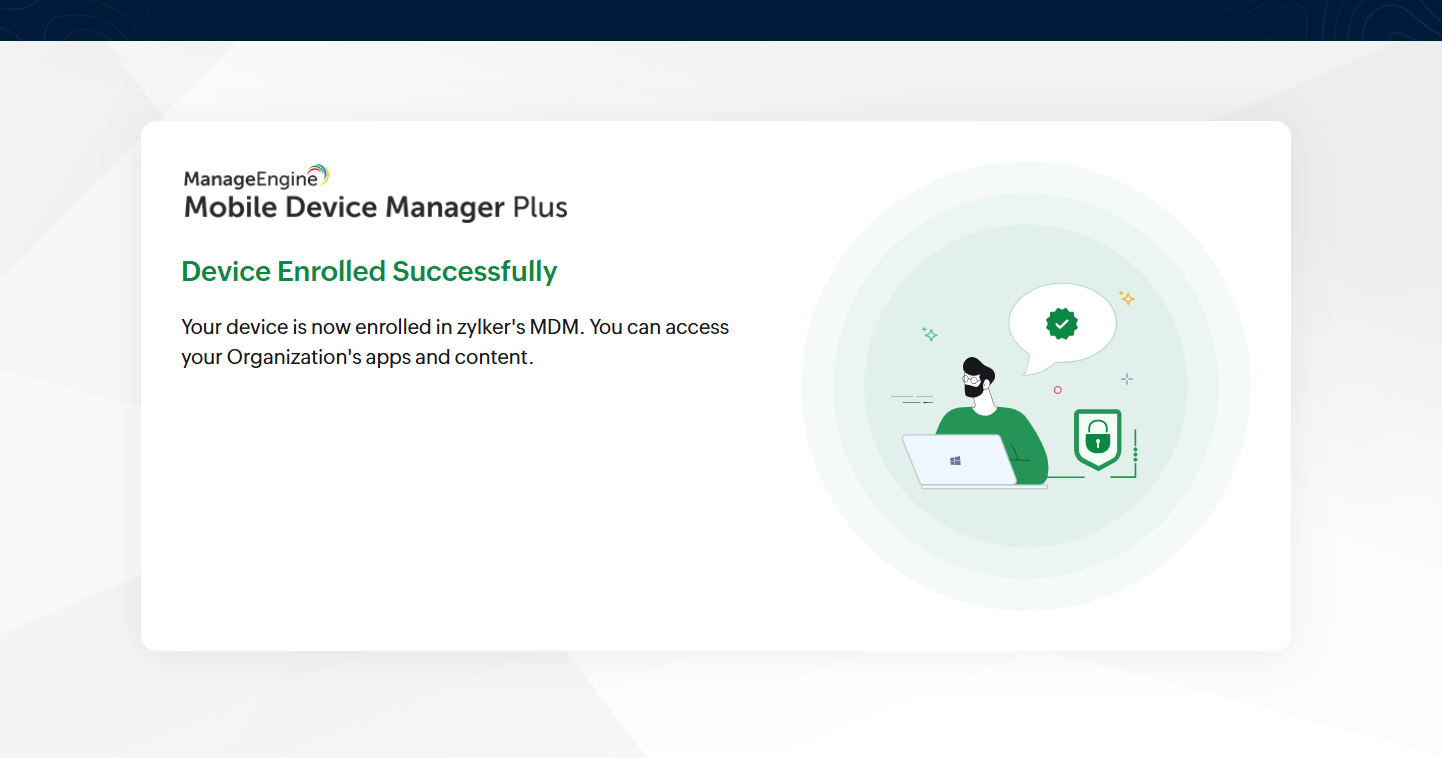
Task: Select the "Mobile Device Manager Plus" title
Action: pyautogui.click(x=376, y=208)
